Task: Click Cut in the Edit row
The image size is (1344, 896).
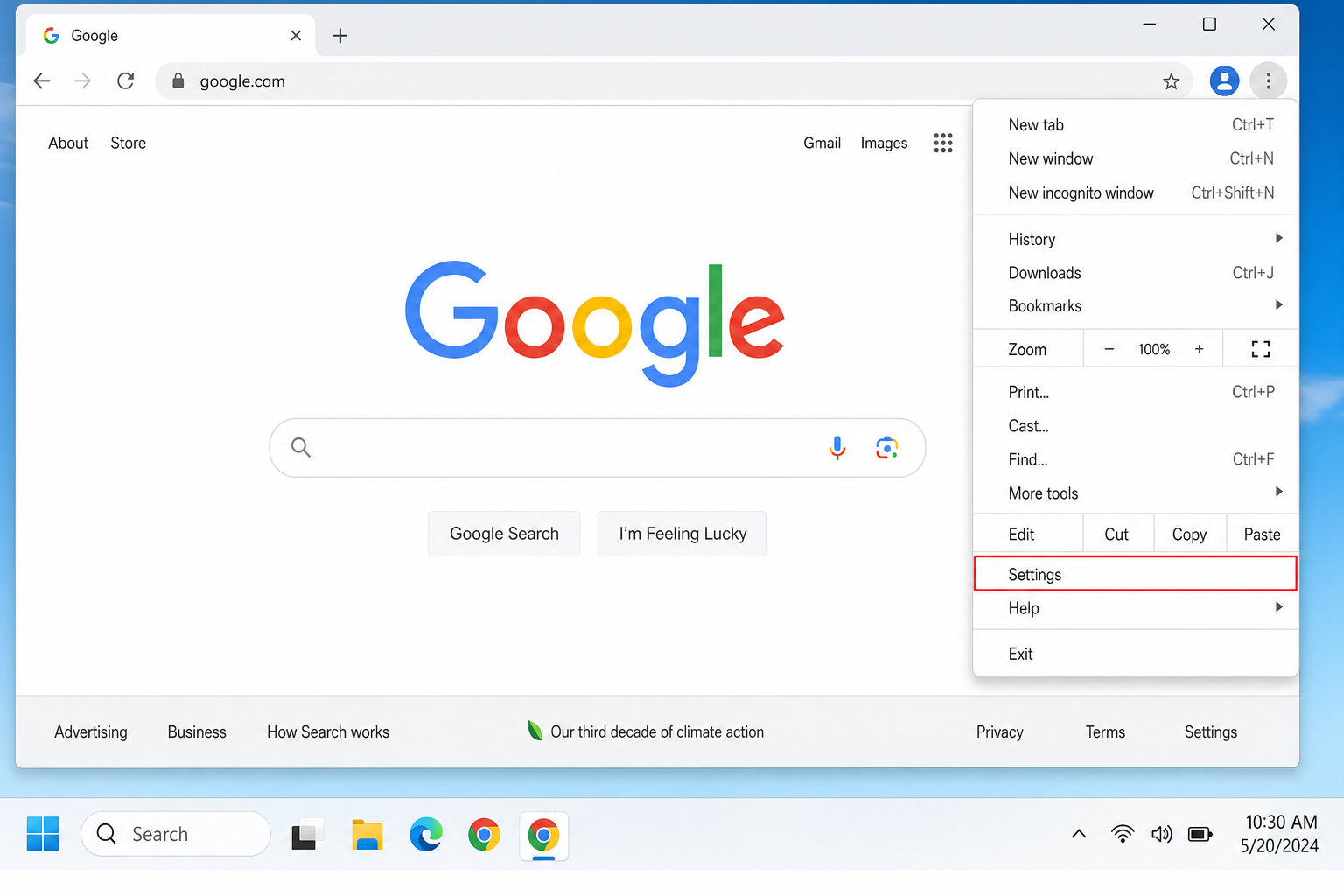Action: (1116, 535)
